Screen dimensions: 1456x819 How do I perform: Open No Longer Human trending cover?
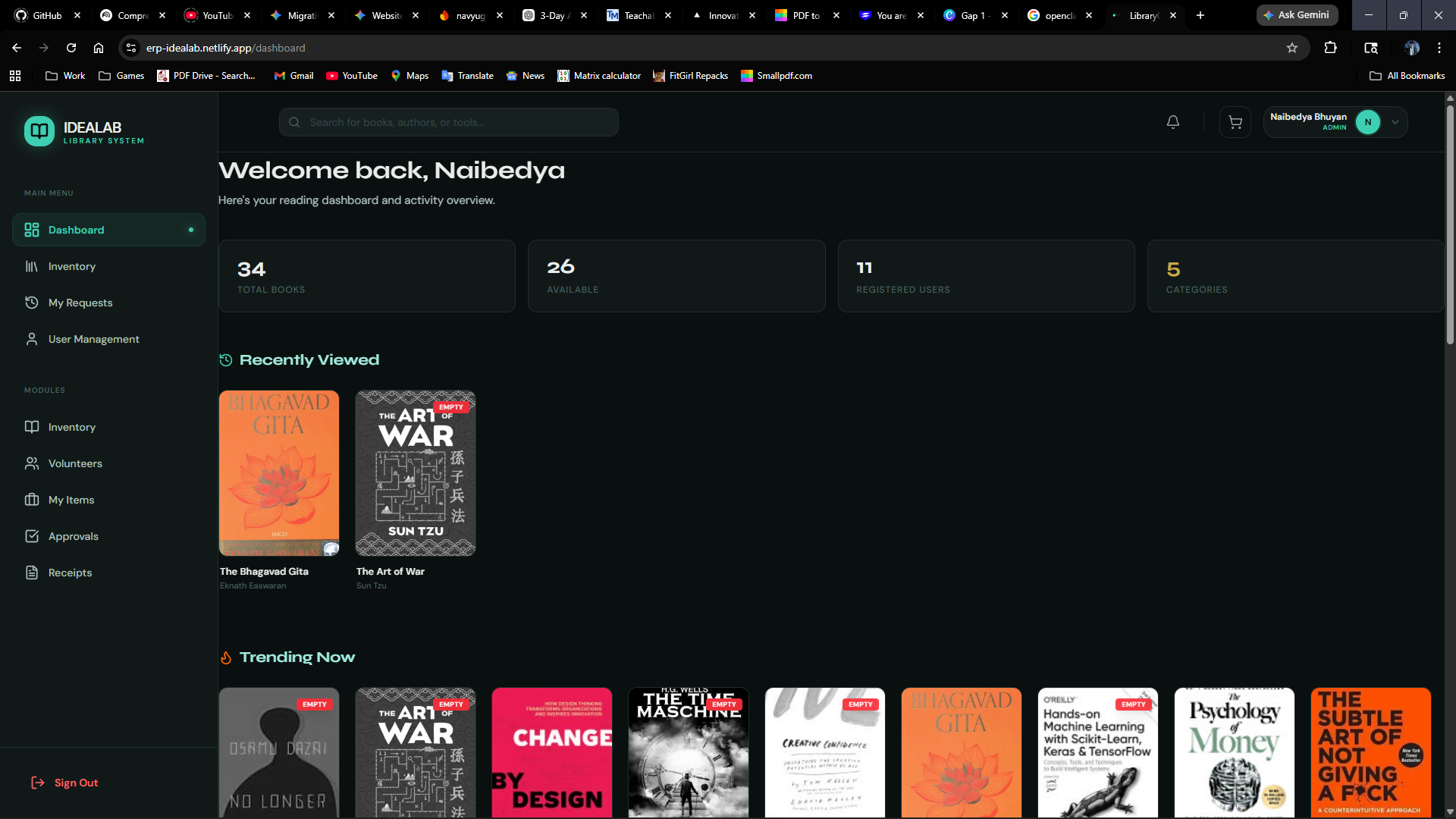click(279, 752)
